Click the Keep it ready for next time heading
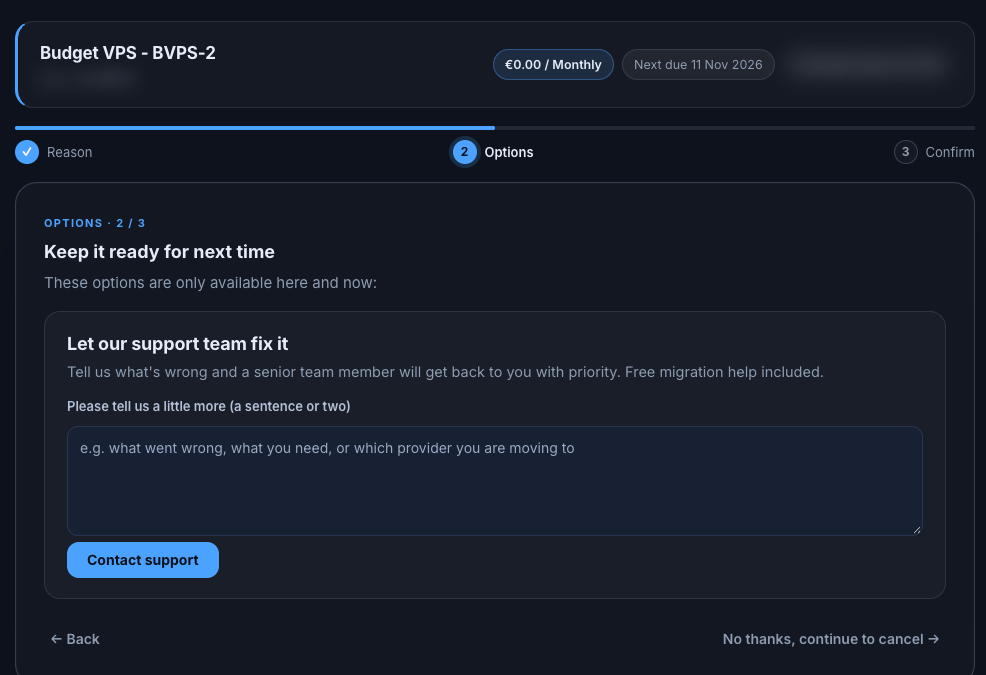The image size is (986, 675). (159, 252)
